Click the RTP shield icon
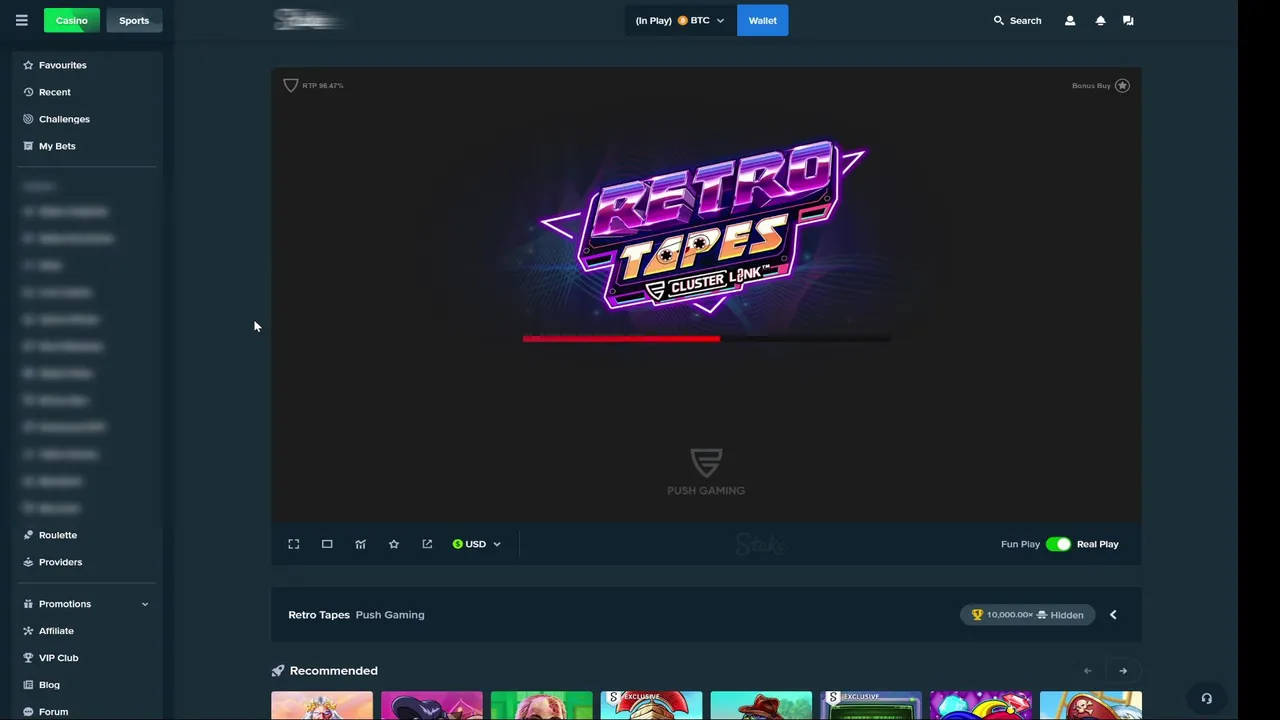 pos(291,85)
